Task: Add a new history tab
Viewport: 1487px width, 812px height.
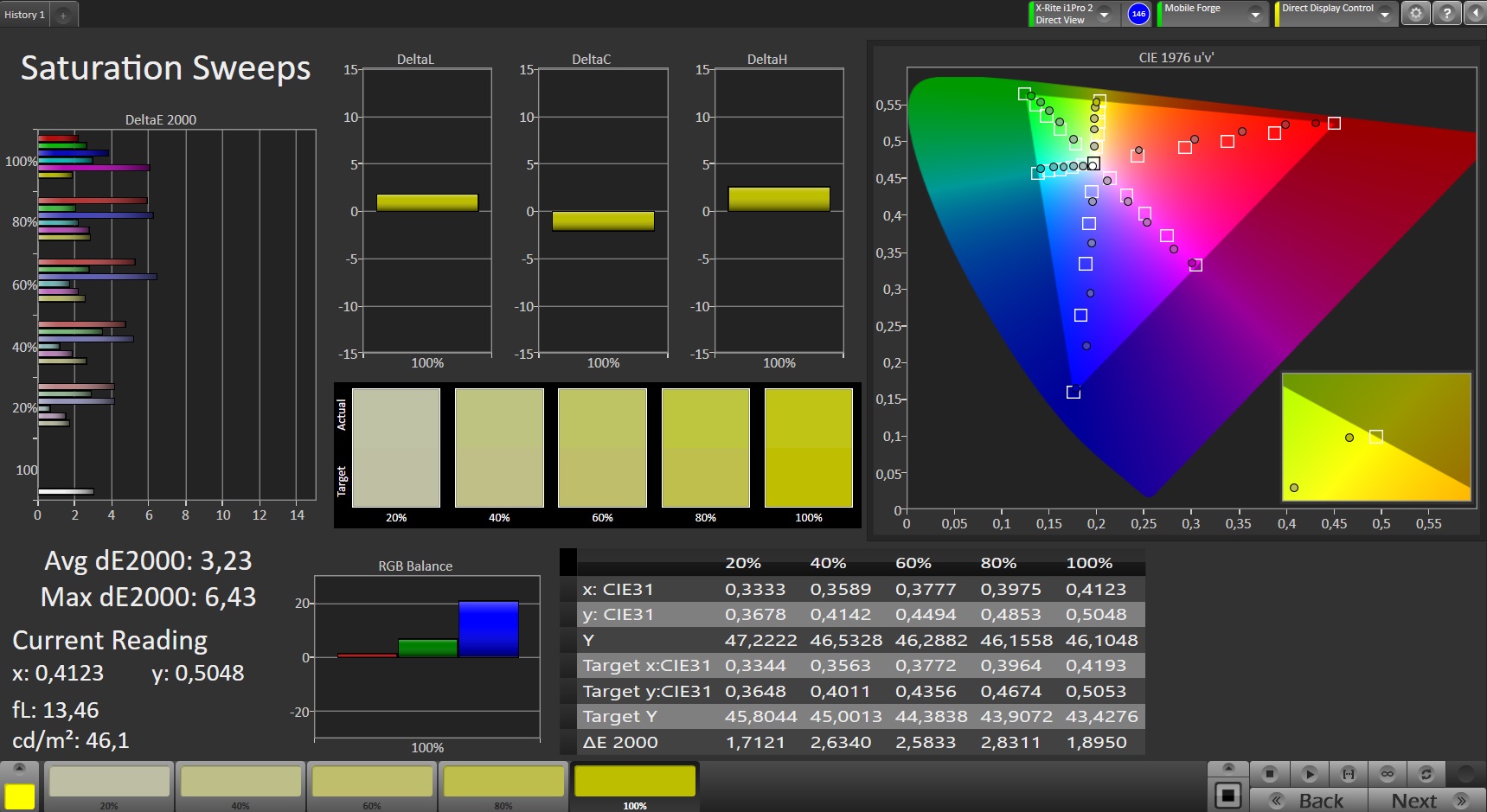Action: click(63, 16)
